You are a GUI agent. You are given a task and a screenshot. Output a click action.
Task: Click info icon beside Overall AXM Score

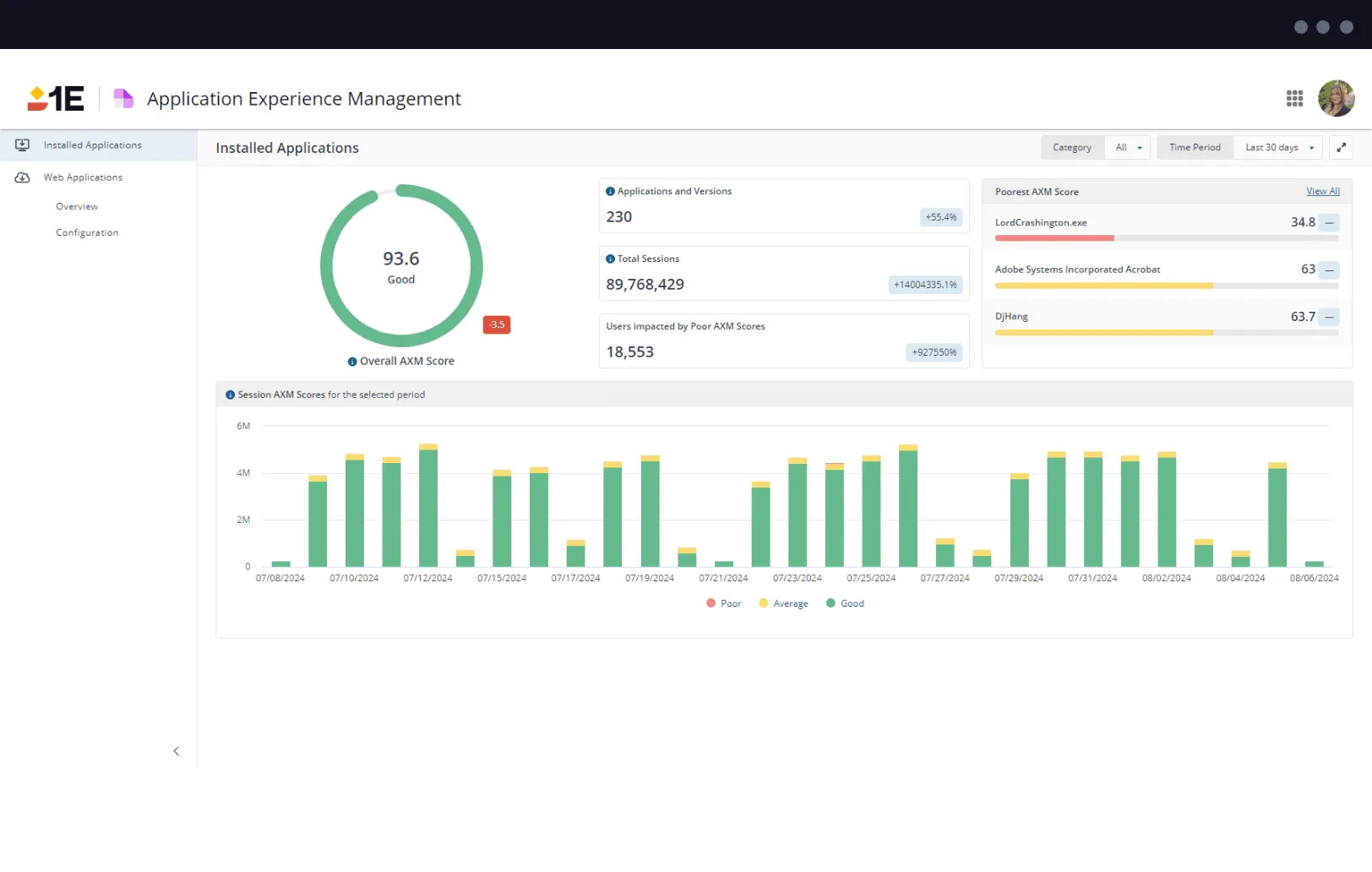pos(352,362)
